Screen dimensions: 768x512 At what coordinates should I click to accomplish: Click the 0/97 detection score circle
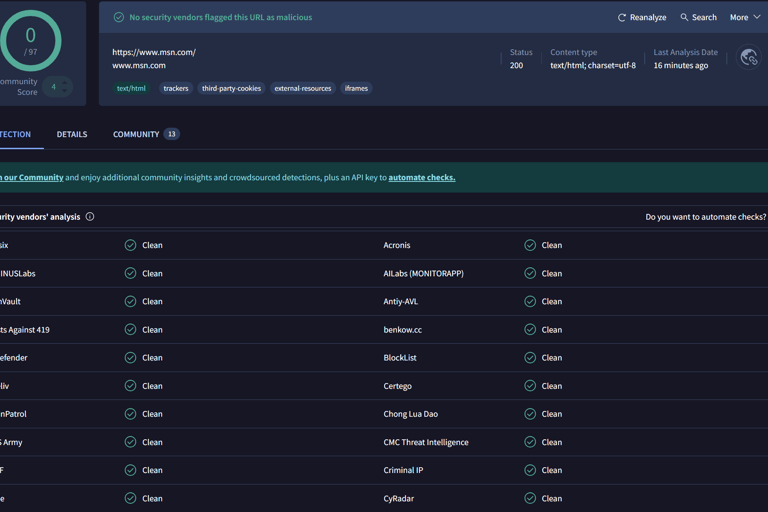tap(30, 41)
